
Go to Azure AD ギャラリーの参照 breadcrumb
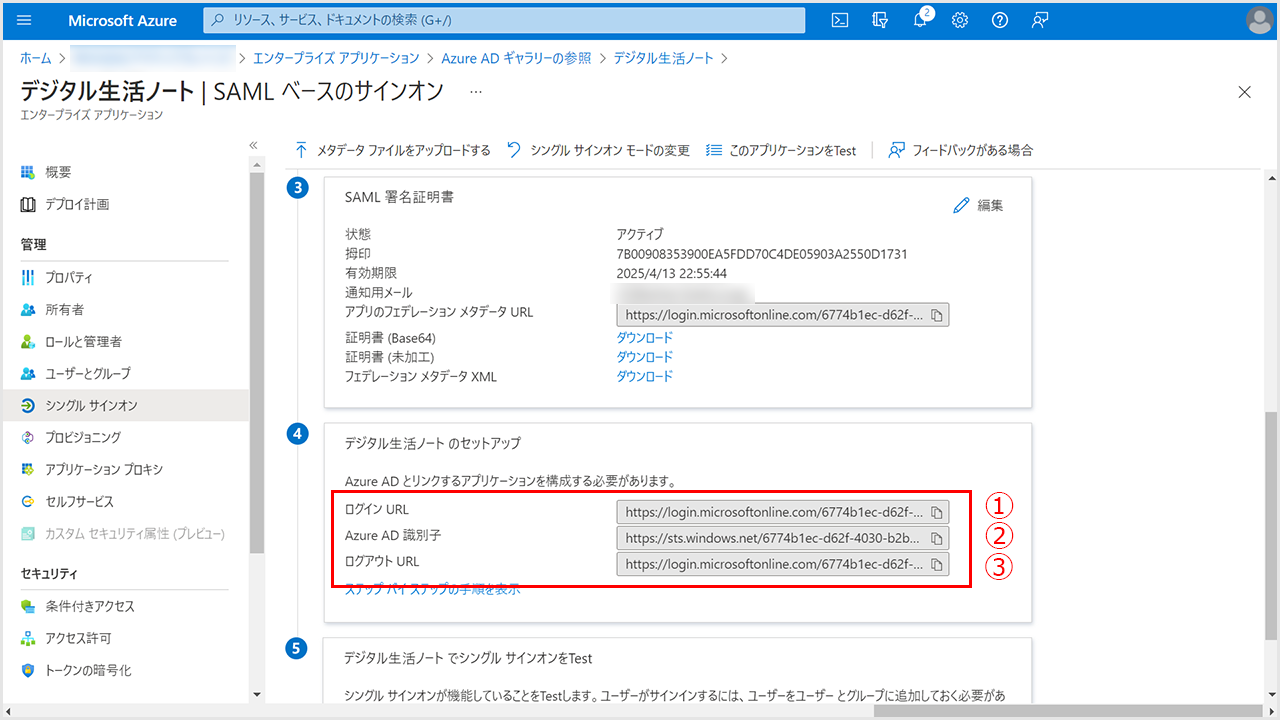coord(516,58)
